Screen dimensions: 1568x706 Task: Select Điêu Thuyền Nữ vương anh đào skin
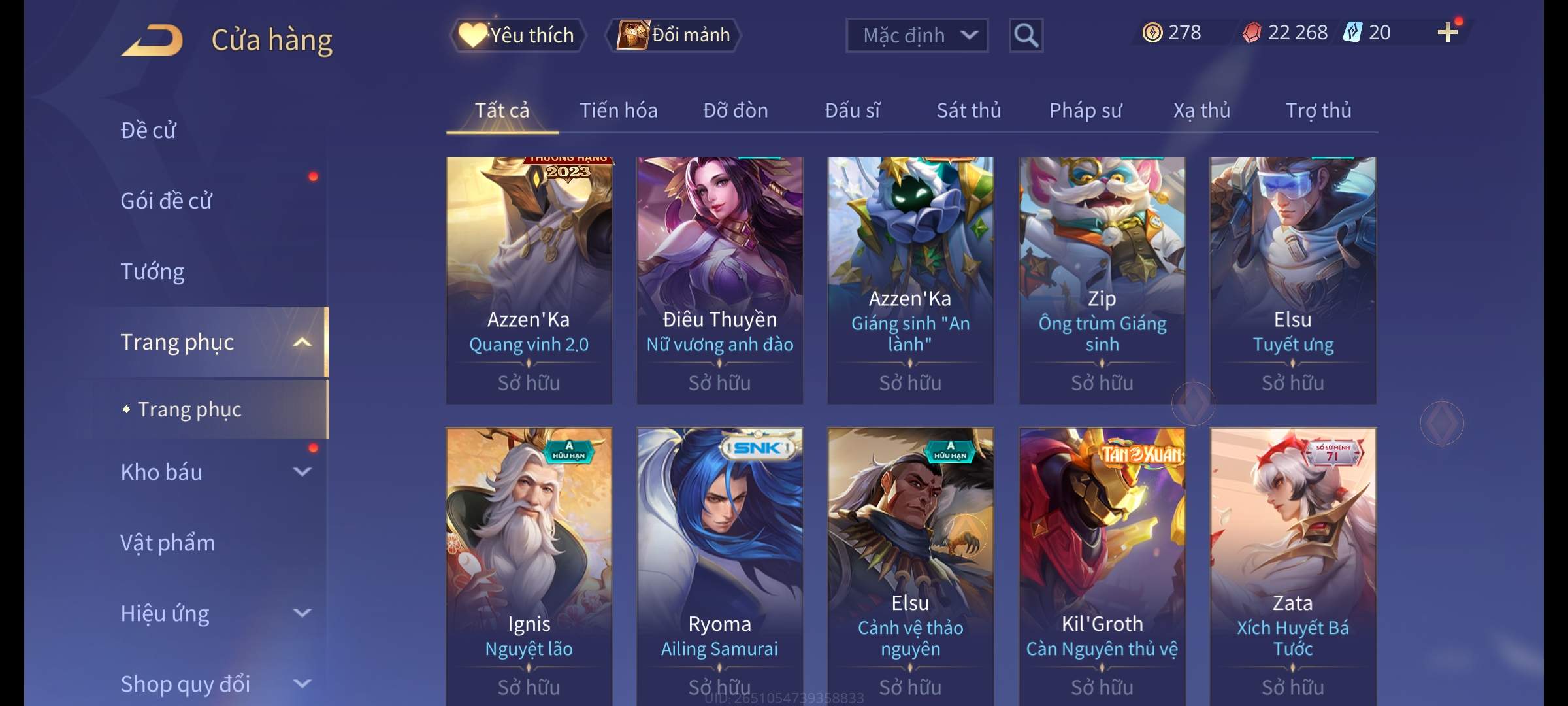tap(719, 280)
